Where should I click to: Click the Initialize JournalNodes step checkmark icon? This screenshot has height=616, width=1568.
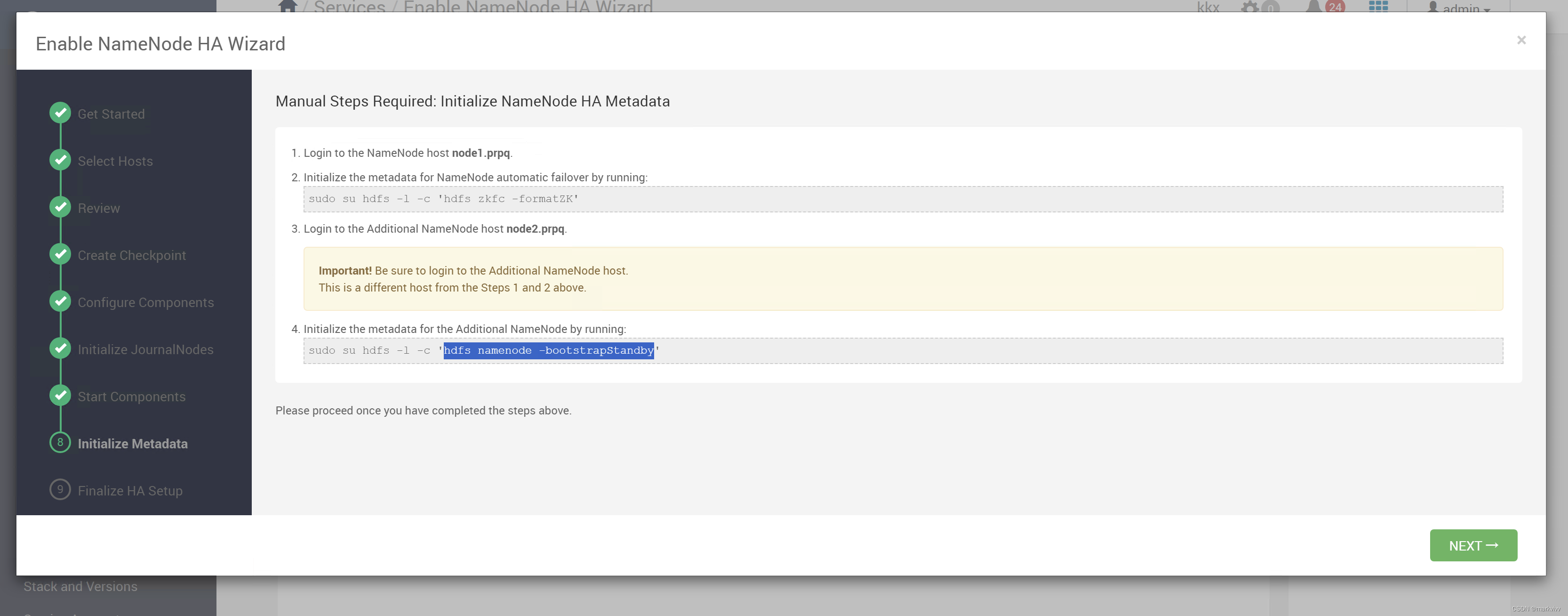tap(60, 349)
